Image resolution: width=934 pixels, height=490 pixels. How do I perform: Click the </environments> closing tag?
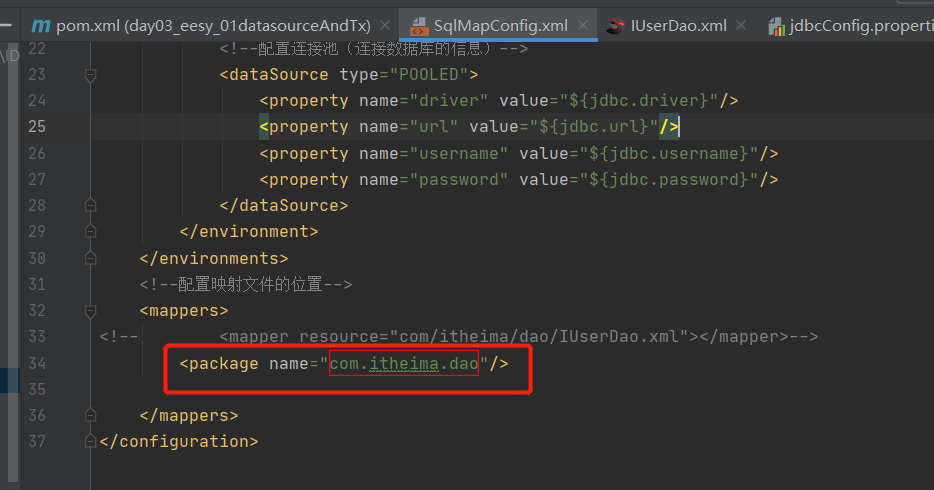[x=214, y=258]
